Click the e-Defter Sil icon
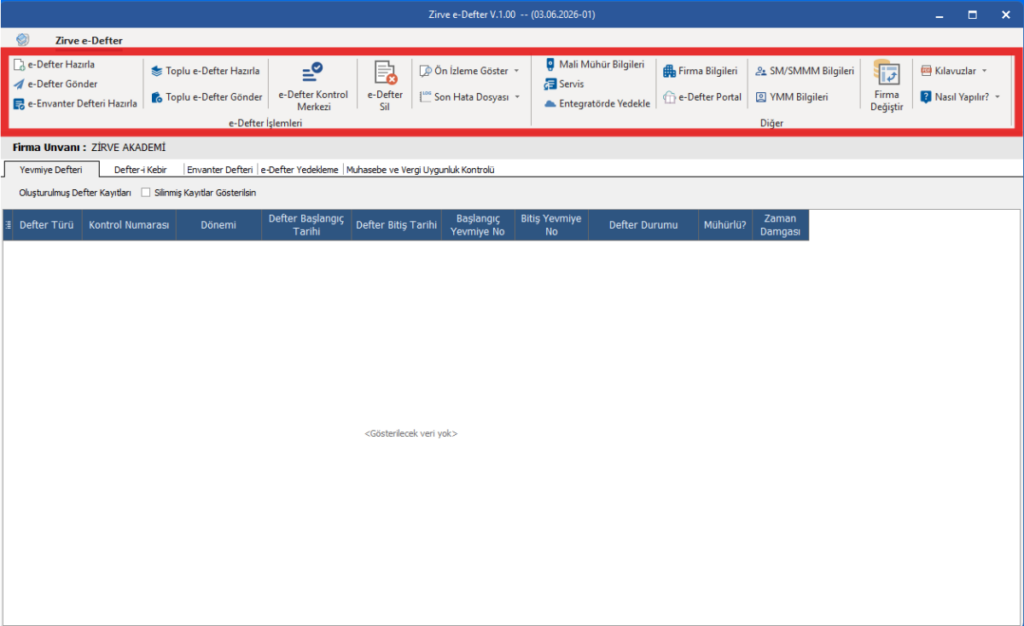 385,72
